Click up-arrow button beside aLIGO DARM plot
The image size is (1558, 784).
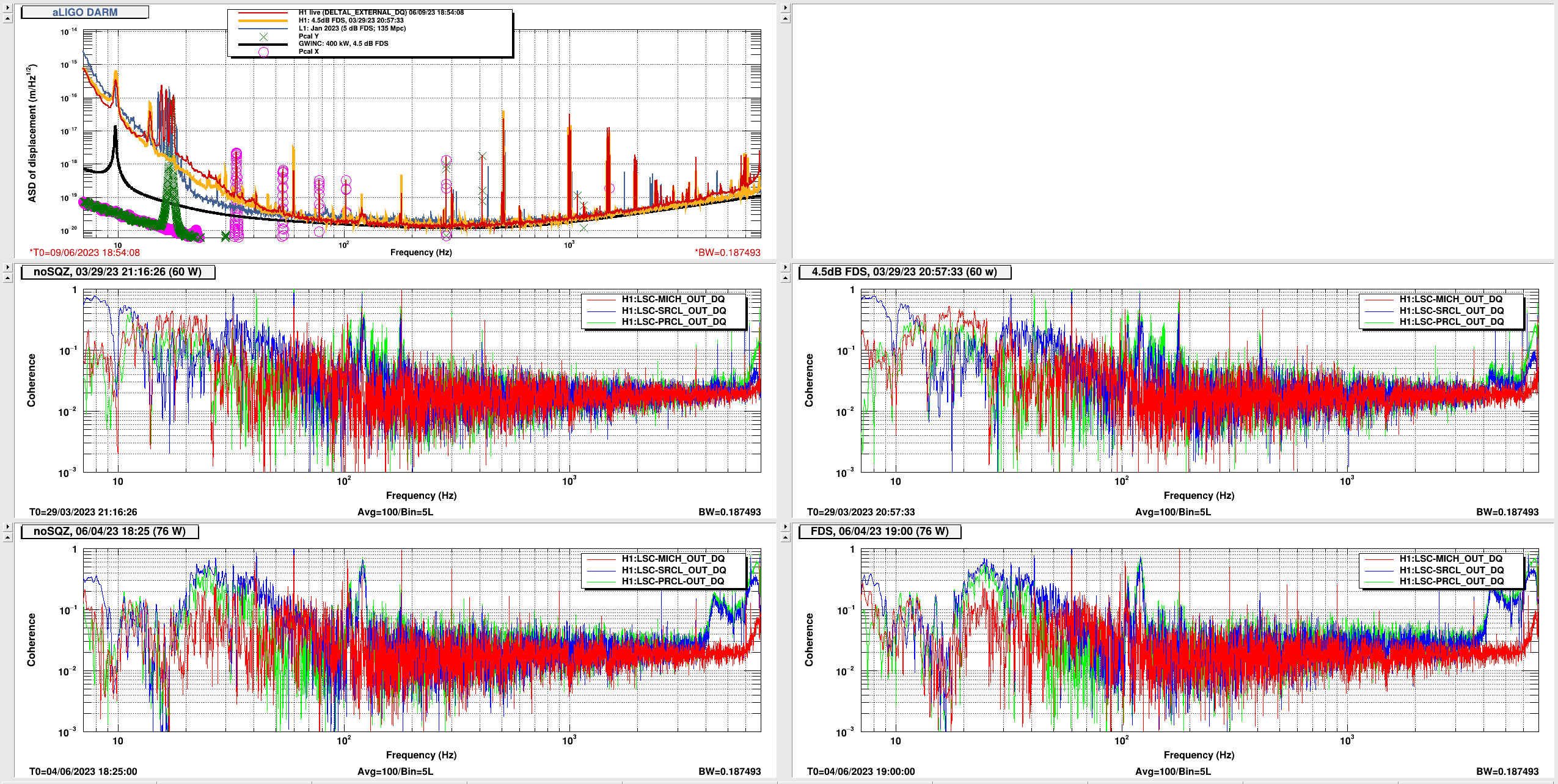pyautogui.click(x=7, y=18)
